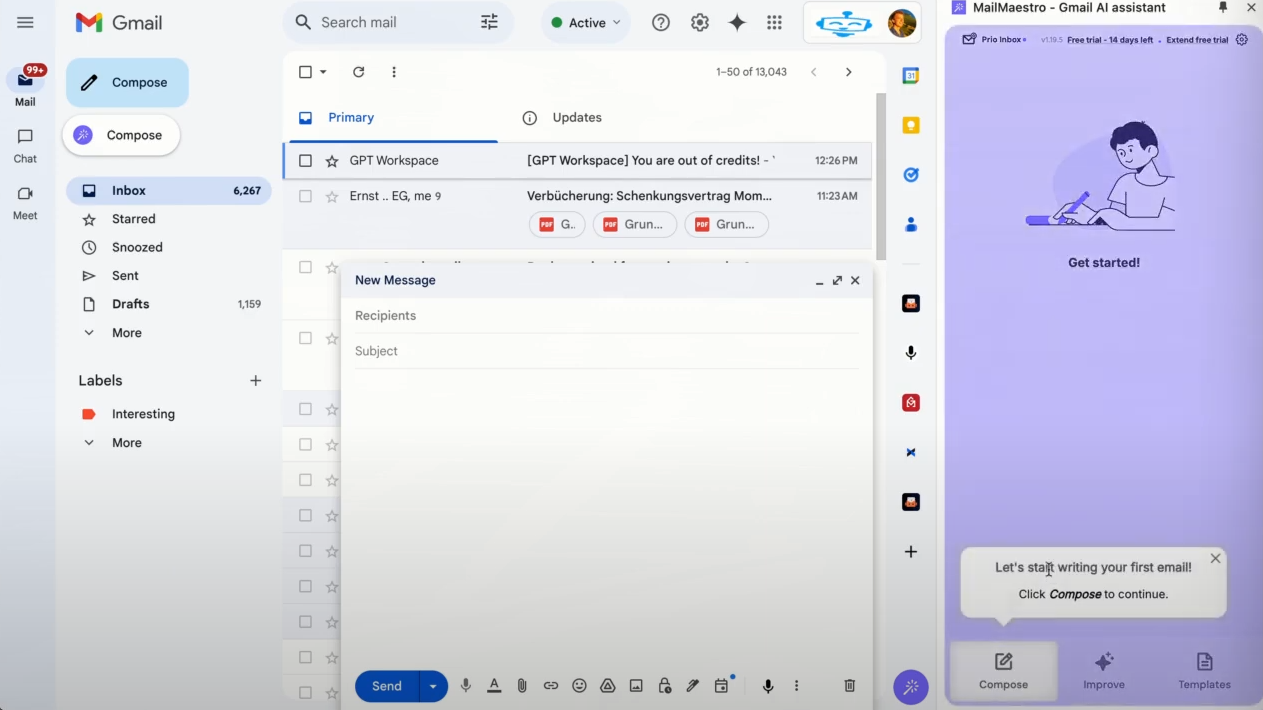The height and width of the screenshot is (710, 1263).
Task: Click the Subject field
Action: 606,351
